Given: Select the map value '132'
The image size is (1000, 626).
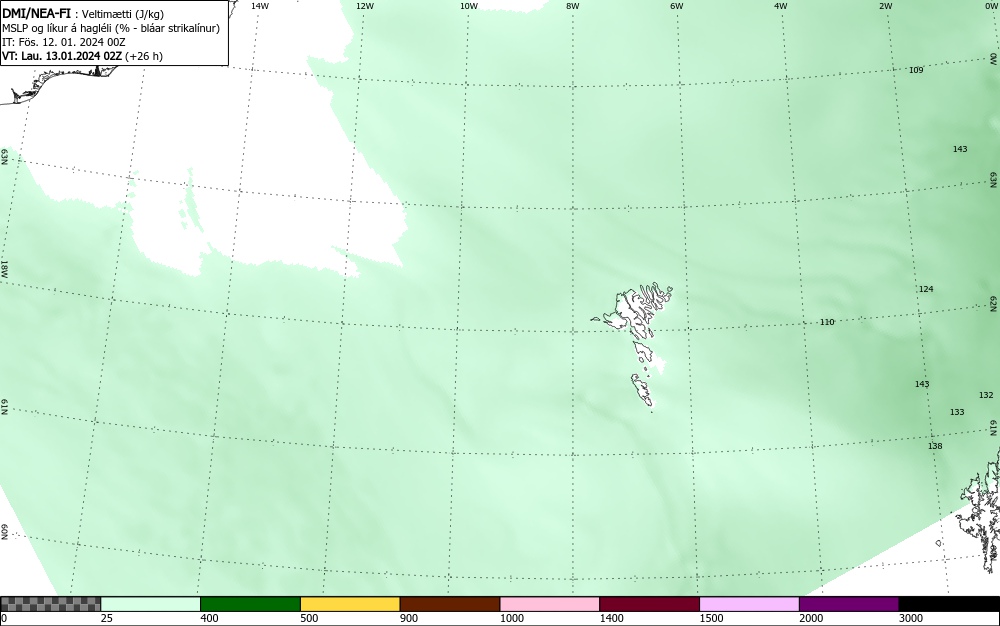Looking at the screenshot, I should [x=986, y=395].
